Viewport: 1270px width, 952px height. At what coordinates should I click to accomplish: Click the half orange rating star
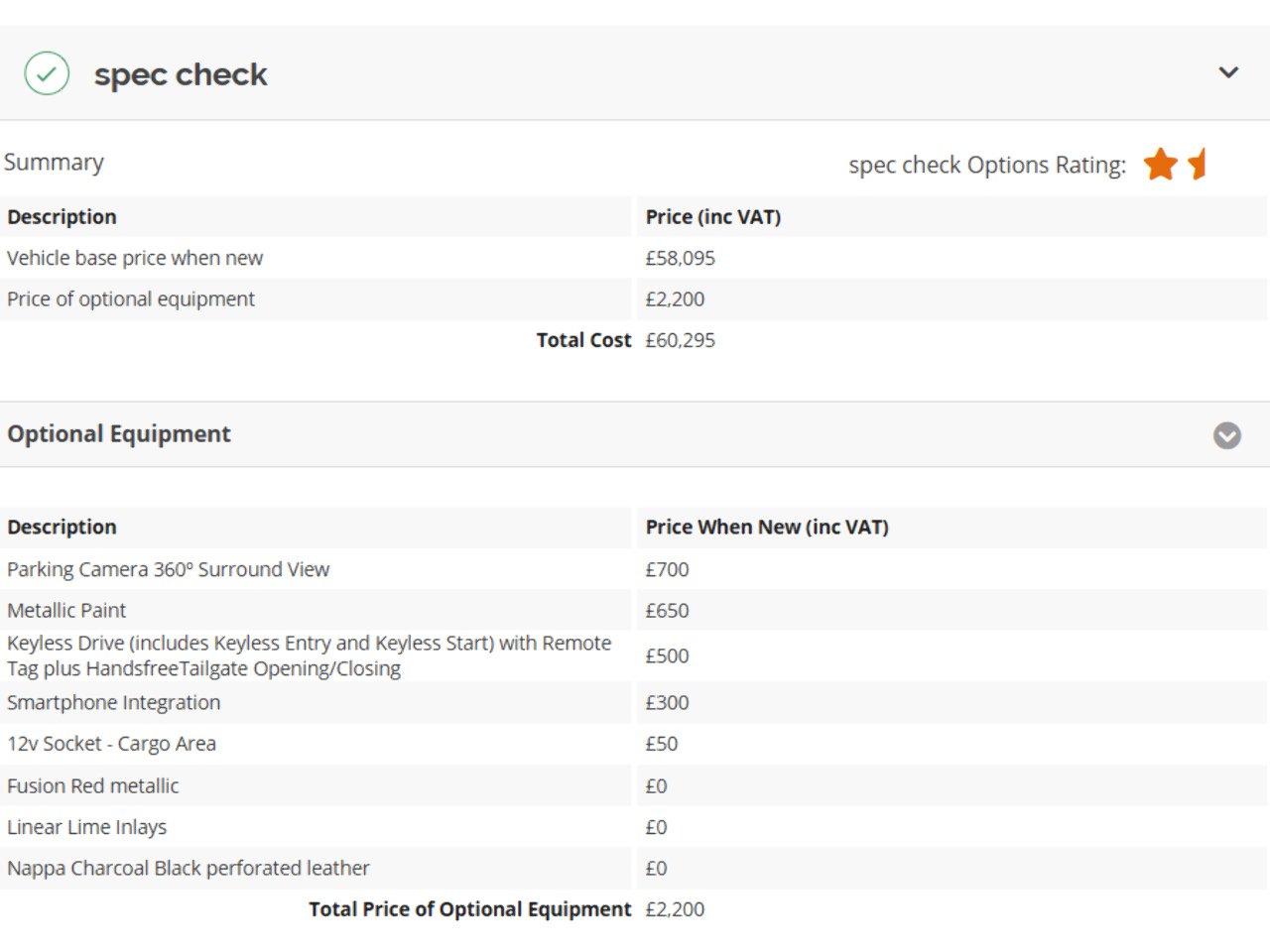1198,164
